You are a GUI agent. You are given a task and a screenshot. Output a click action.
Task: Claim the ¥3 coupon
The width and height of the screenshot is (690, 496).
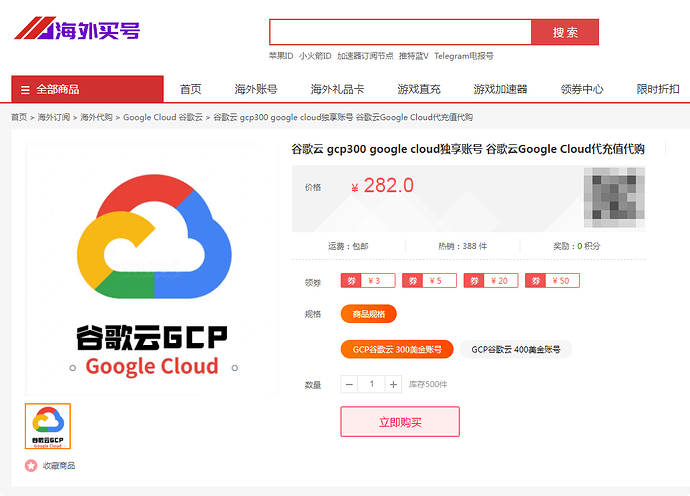point(368,280)
